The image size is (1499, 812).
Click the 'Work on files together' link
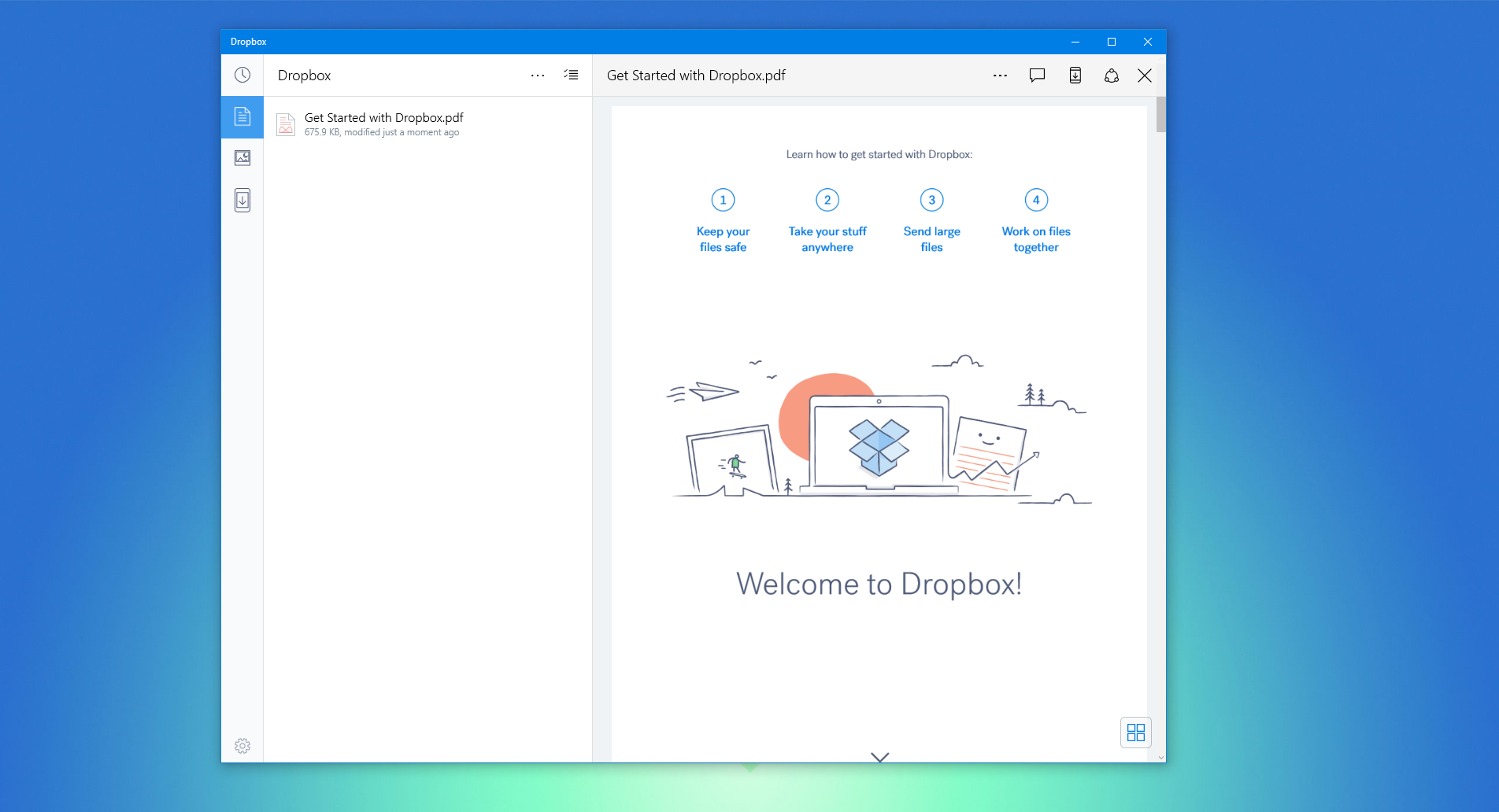1036,239
